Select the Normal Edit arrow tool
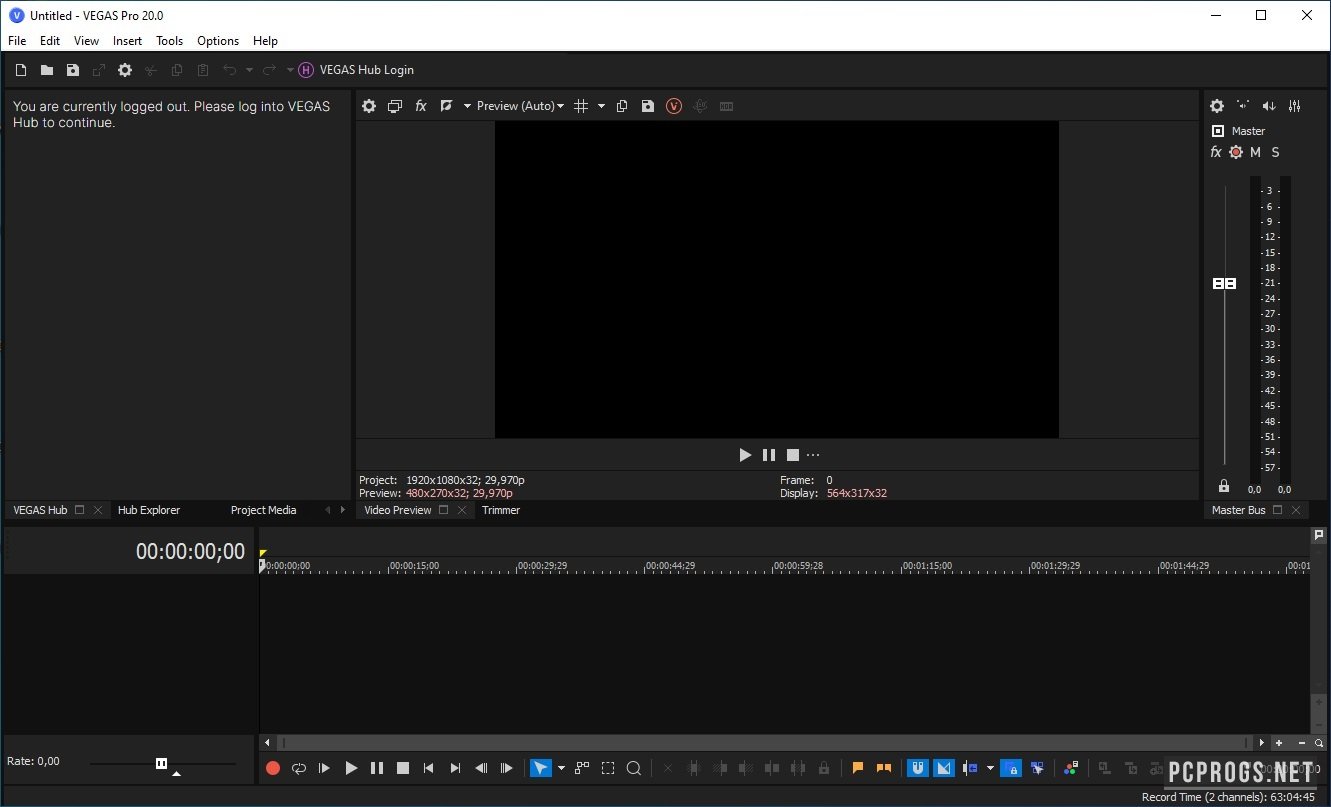Screen dimensions: 1331x807 click(x=541, y=768)
